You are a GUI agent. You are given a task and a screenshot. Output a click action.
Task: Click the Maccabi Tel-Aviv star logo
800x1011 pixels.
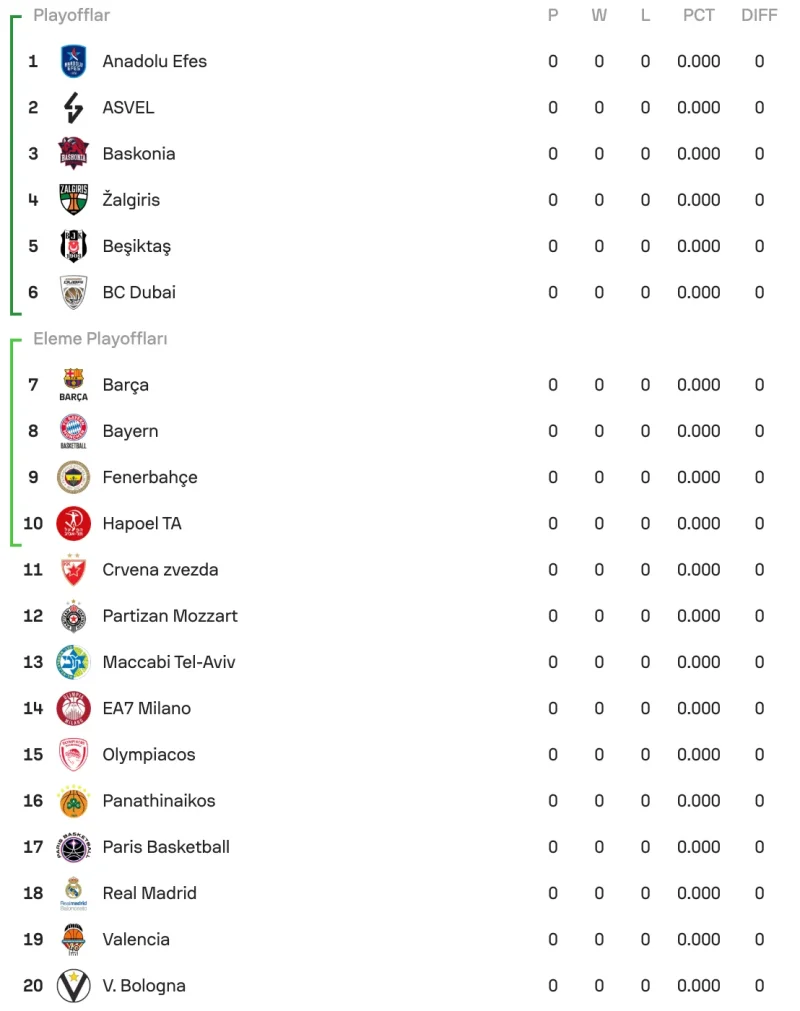click(x=73, y=662)
